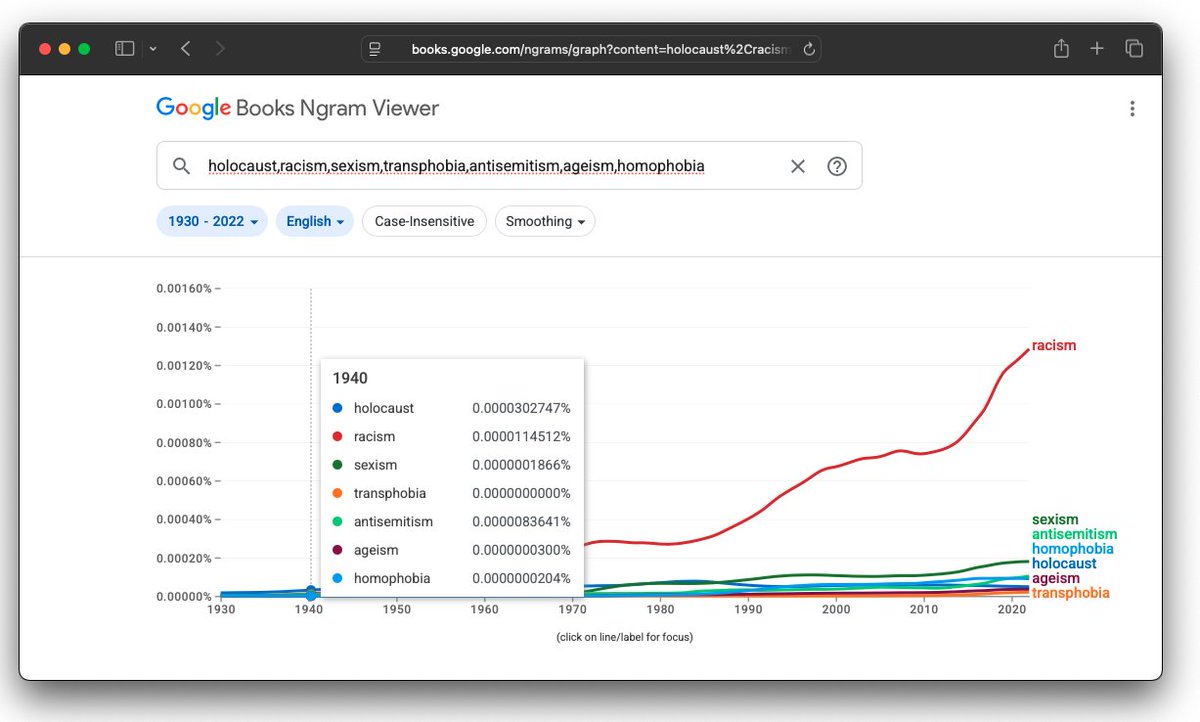Focus the transphobia line label
1200x722 pixels.
click(1070, 593)
